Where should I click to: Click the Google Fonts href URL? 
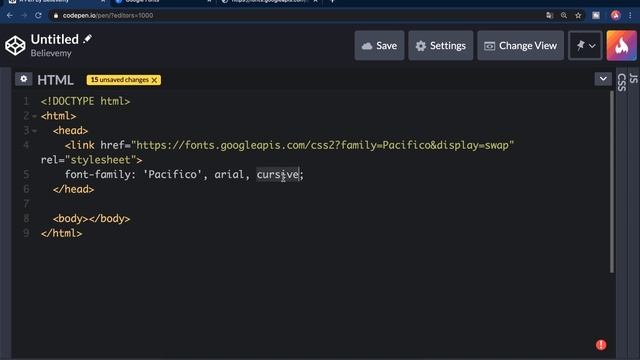pyautogui.click(x=322, y=145)
